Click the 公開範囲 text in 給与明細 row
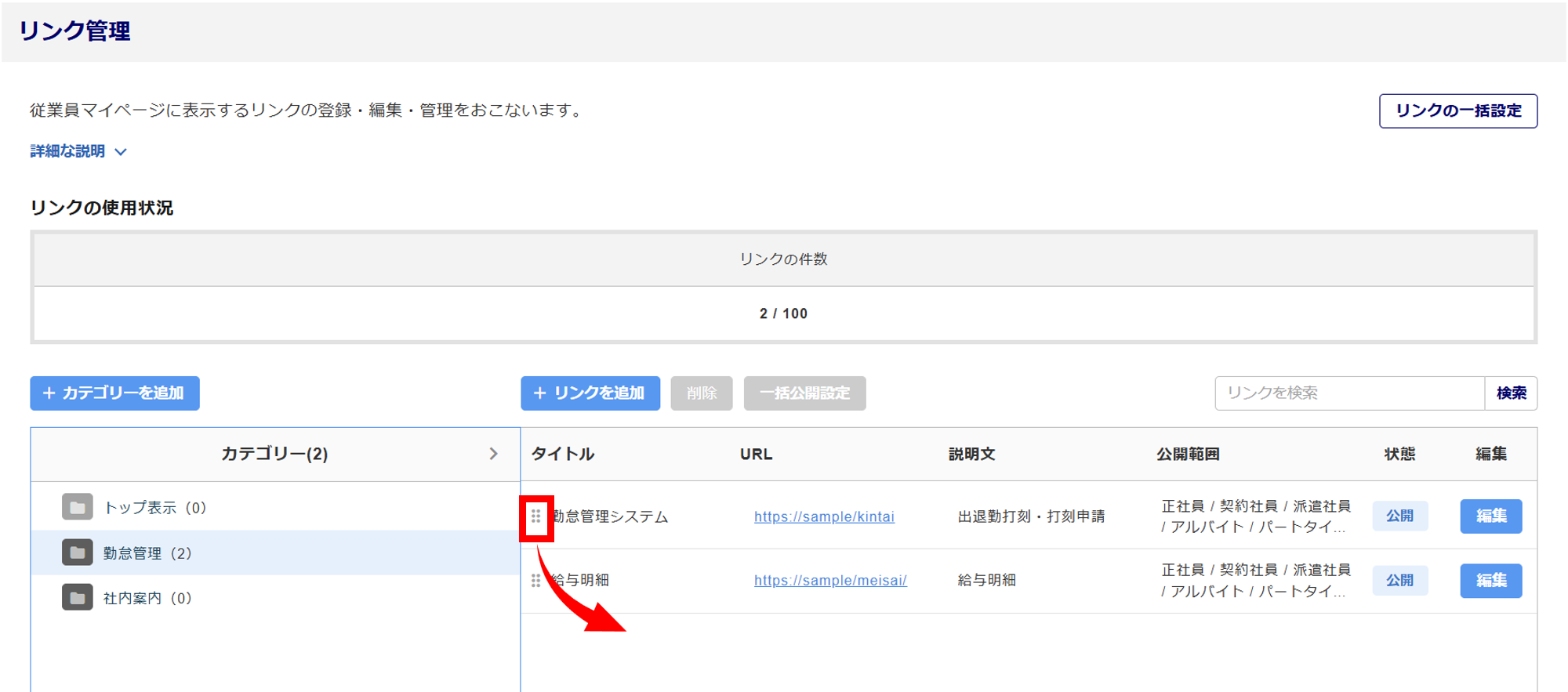 point(1255,581)
